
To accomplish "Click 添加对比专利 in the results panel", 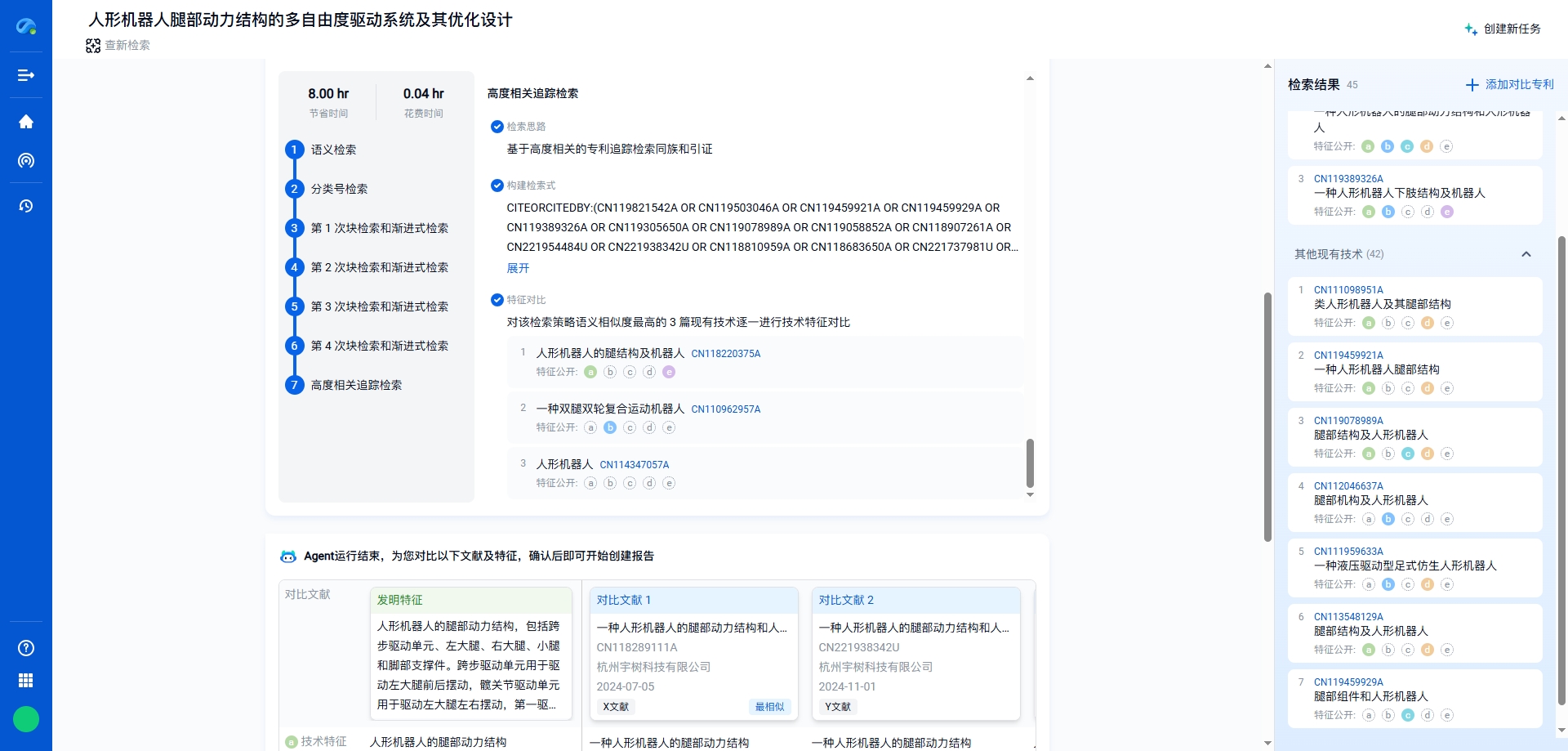I will point(1508,84).
